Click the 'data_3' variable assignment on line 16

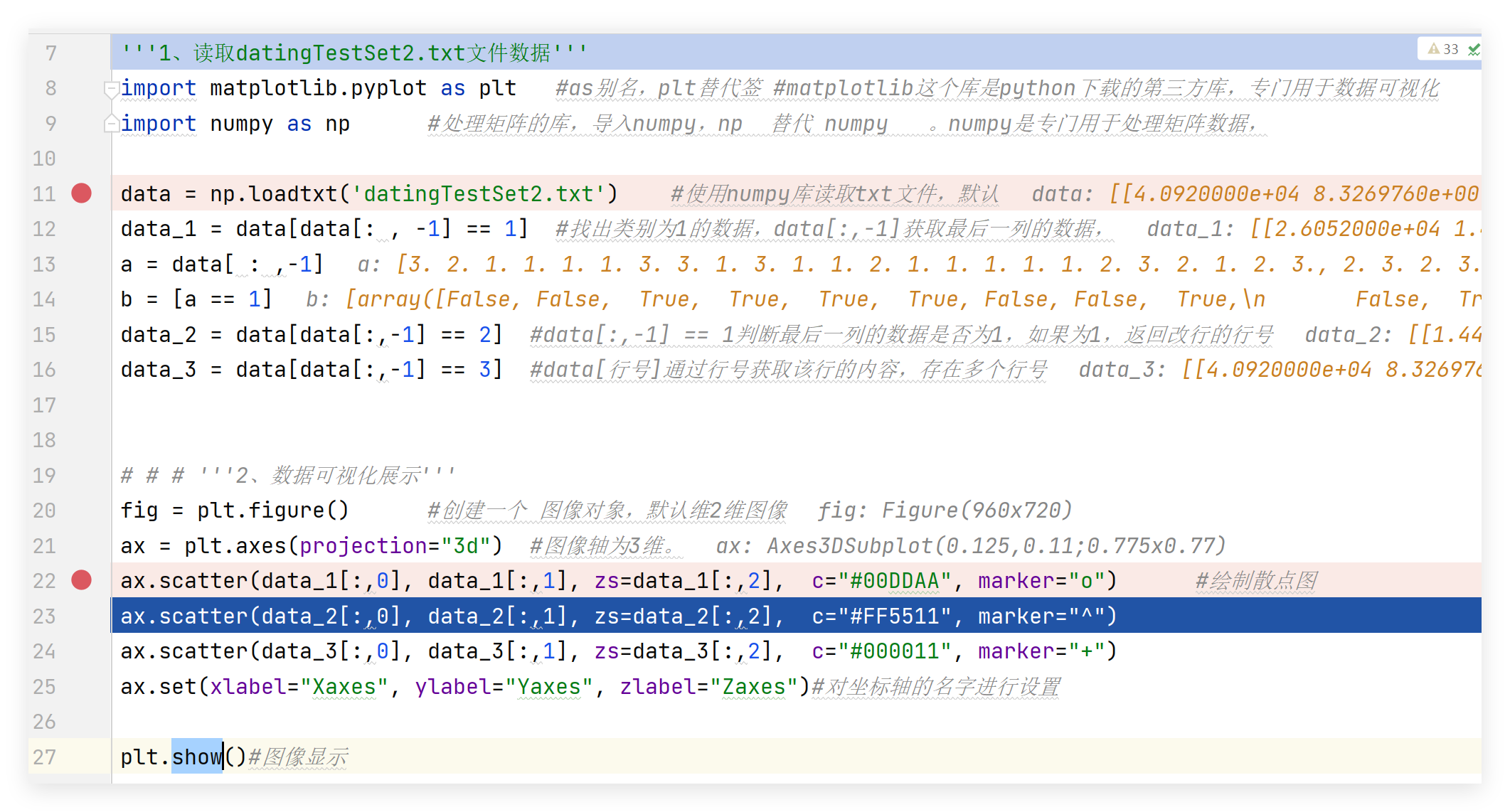[159, 370]
